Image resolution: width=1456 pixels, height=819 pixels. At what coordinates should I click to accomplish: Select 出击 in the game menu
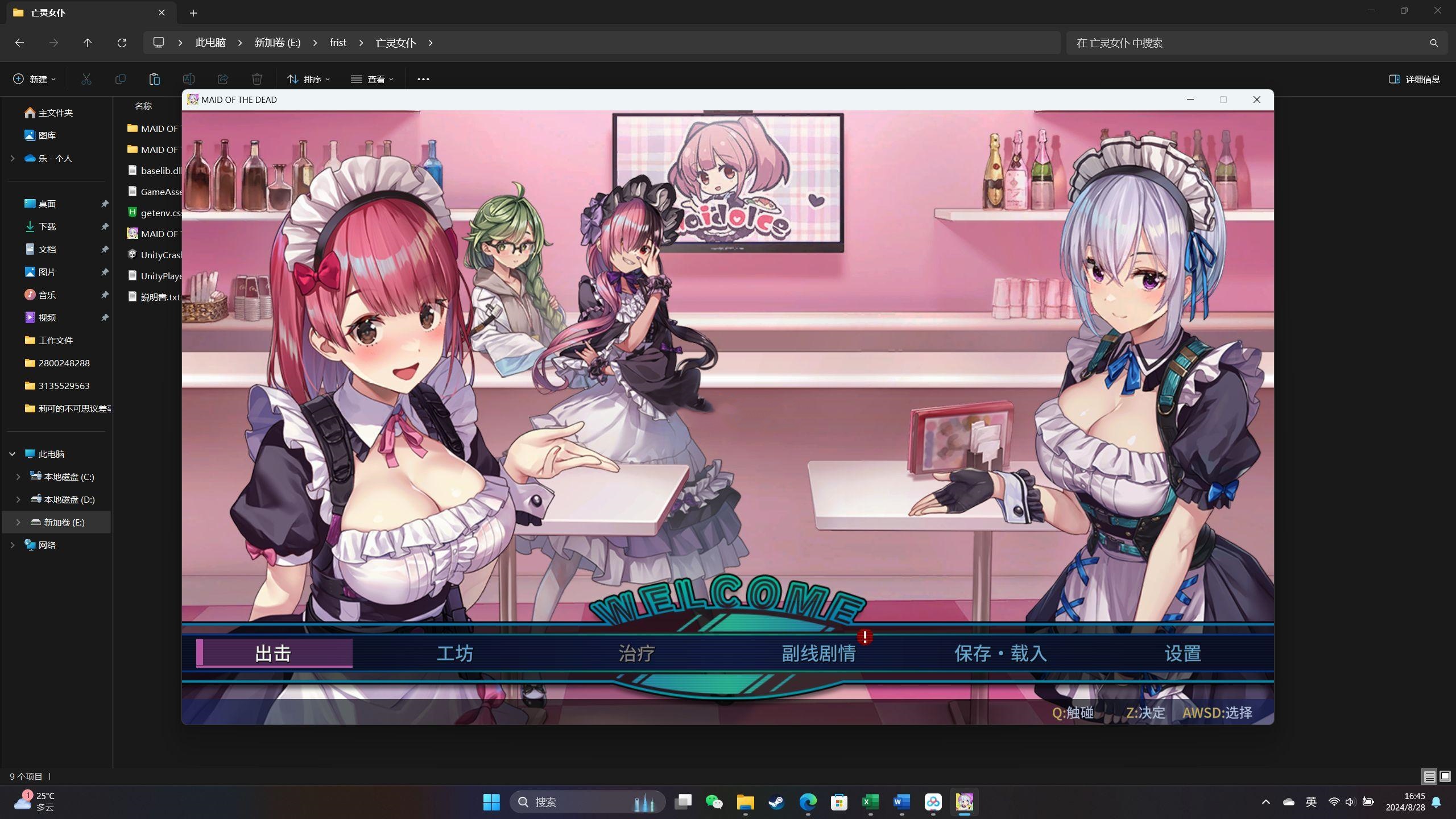click(x=274, y=653)
